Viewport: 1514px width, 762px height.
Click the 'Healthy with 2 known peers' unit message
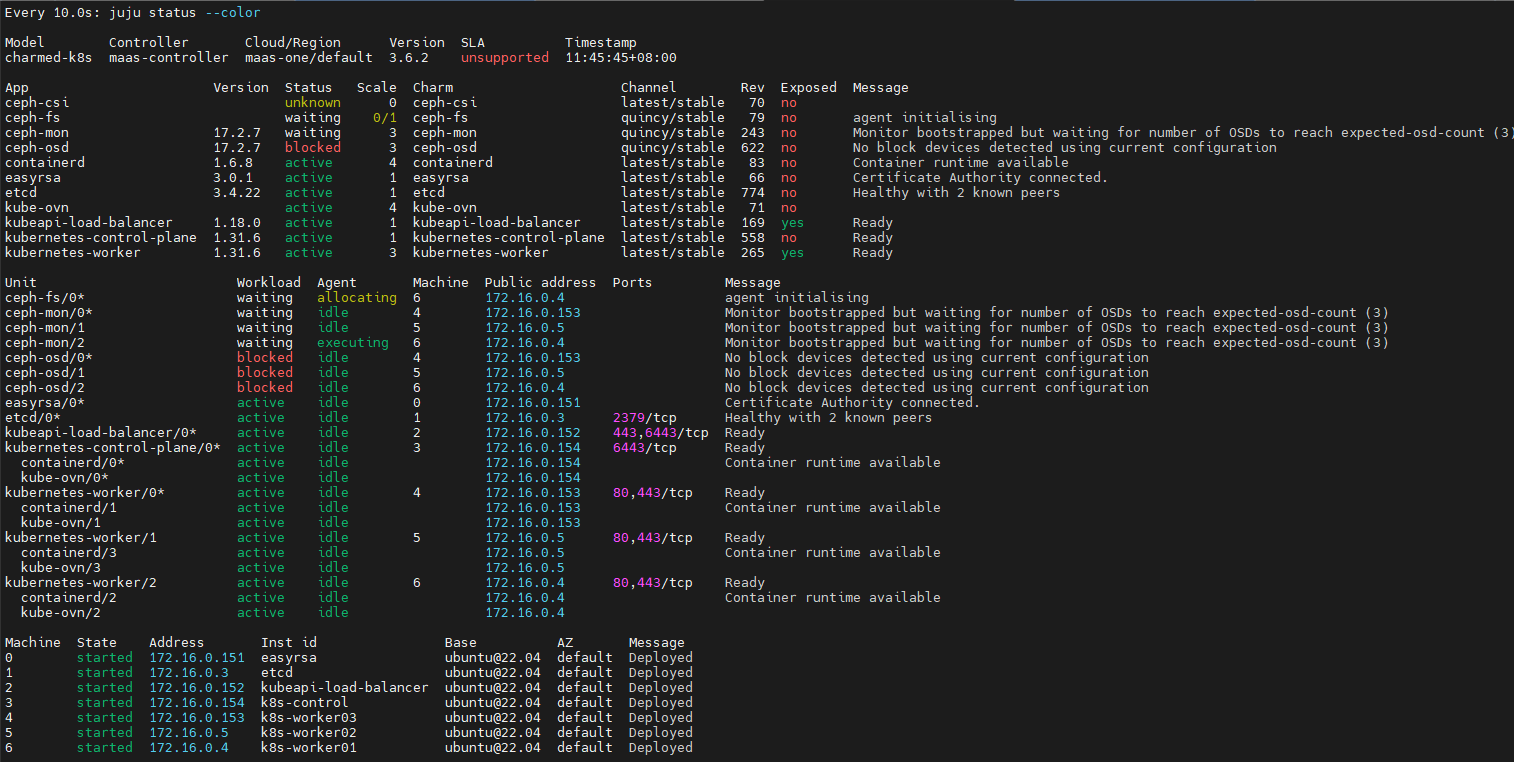point(829,417)
